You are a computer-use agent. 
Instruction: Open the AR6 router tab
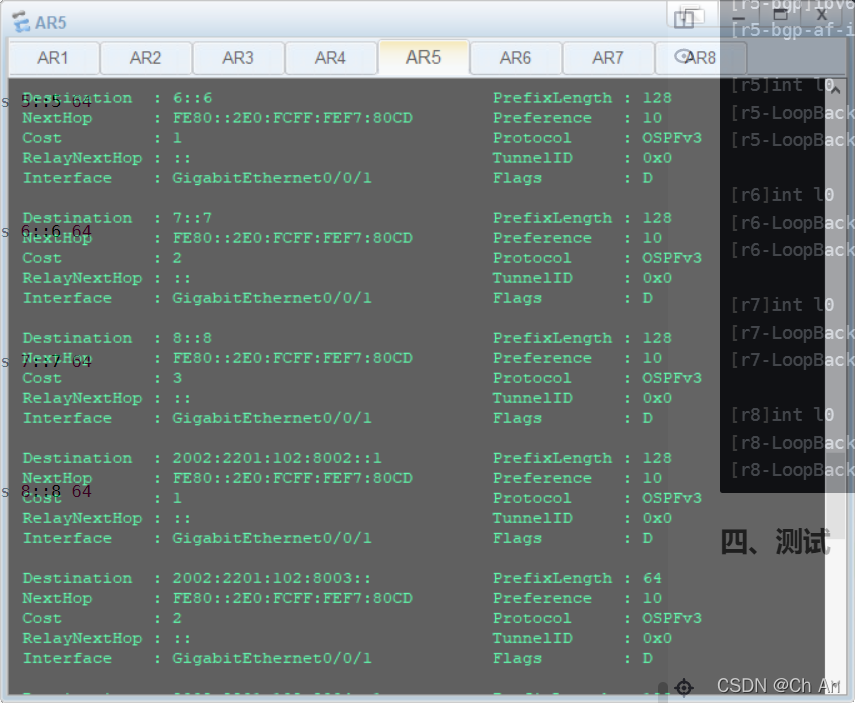515,58
